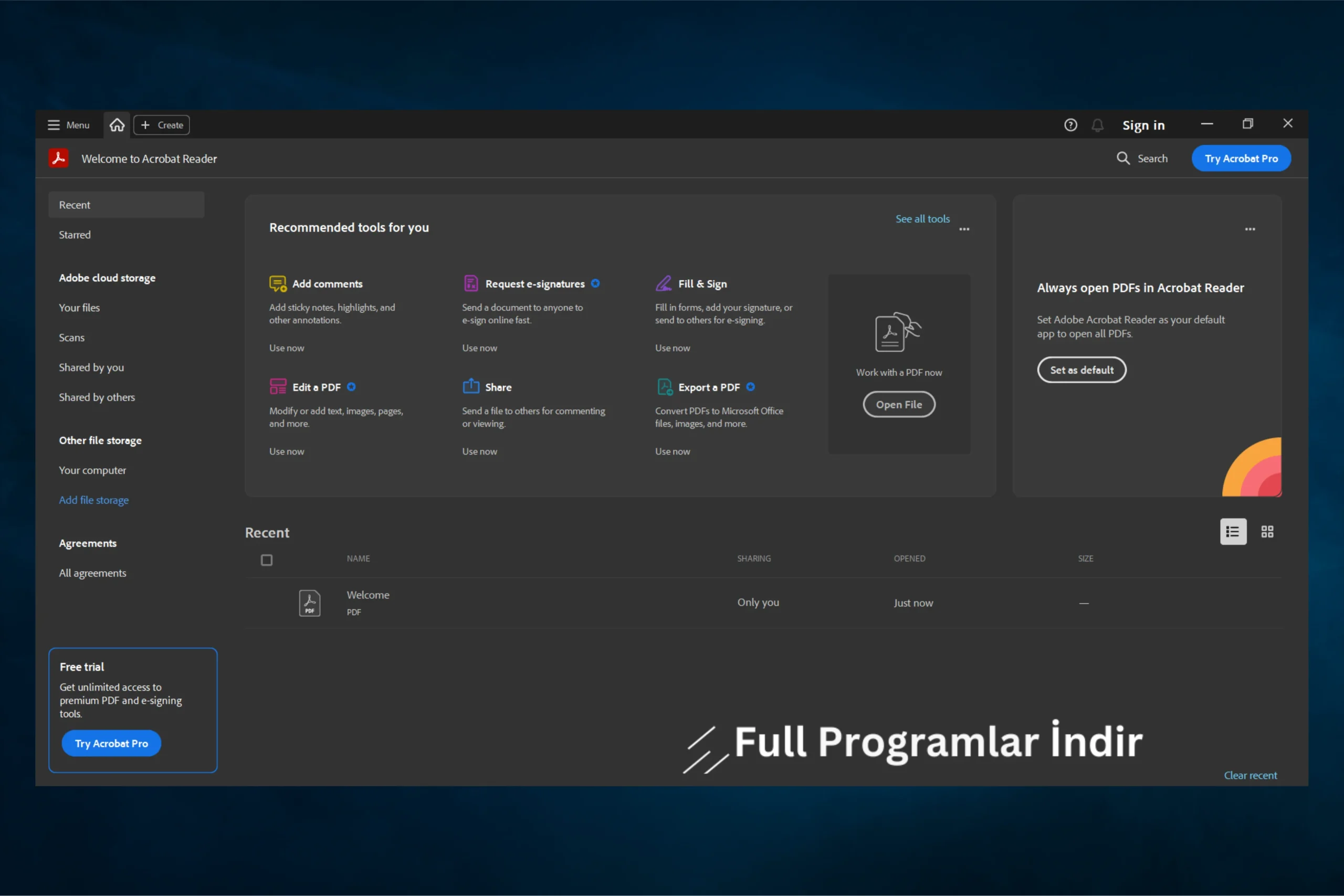Click premium badge beside Export a PDF

click(751, 387)
